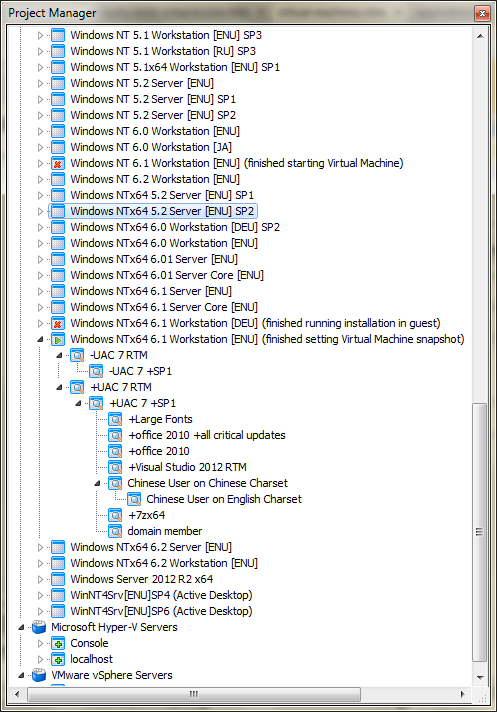
Task: Click the green plus icon beside Console
Action: pyautogui.click(x=58, y=643)
